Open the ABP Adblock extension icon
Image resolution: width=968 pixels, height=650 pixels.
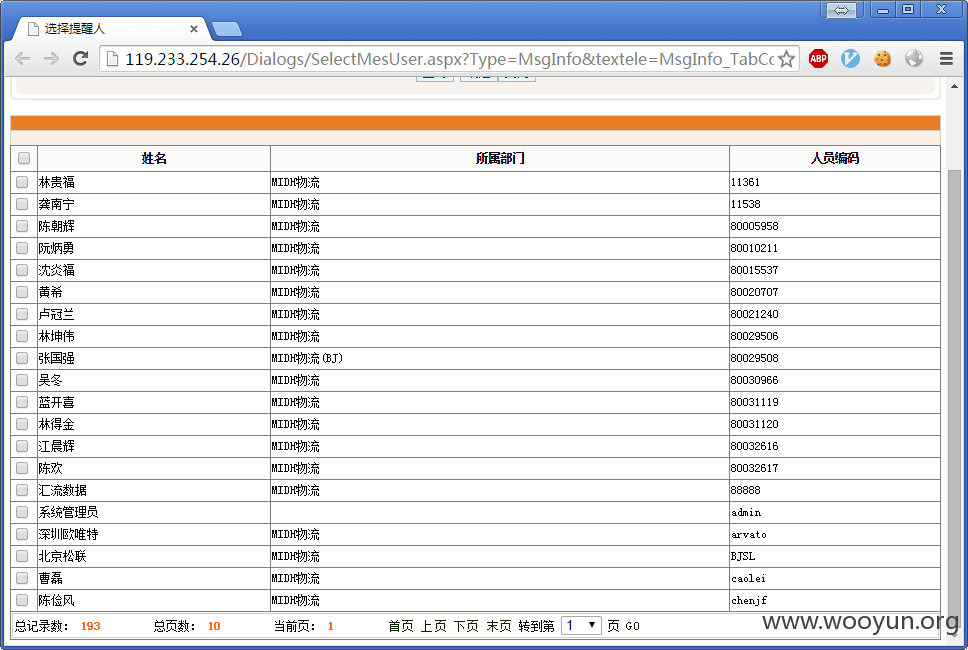(x=819, y=59)
